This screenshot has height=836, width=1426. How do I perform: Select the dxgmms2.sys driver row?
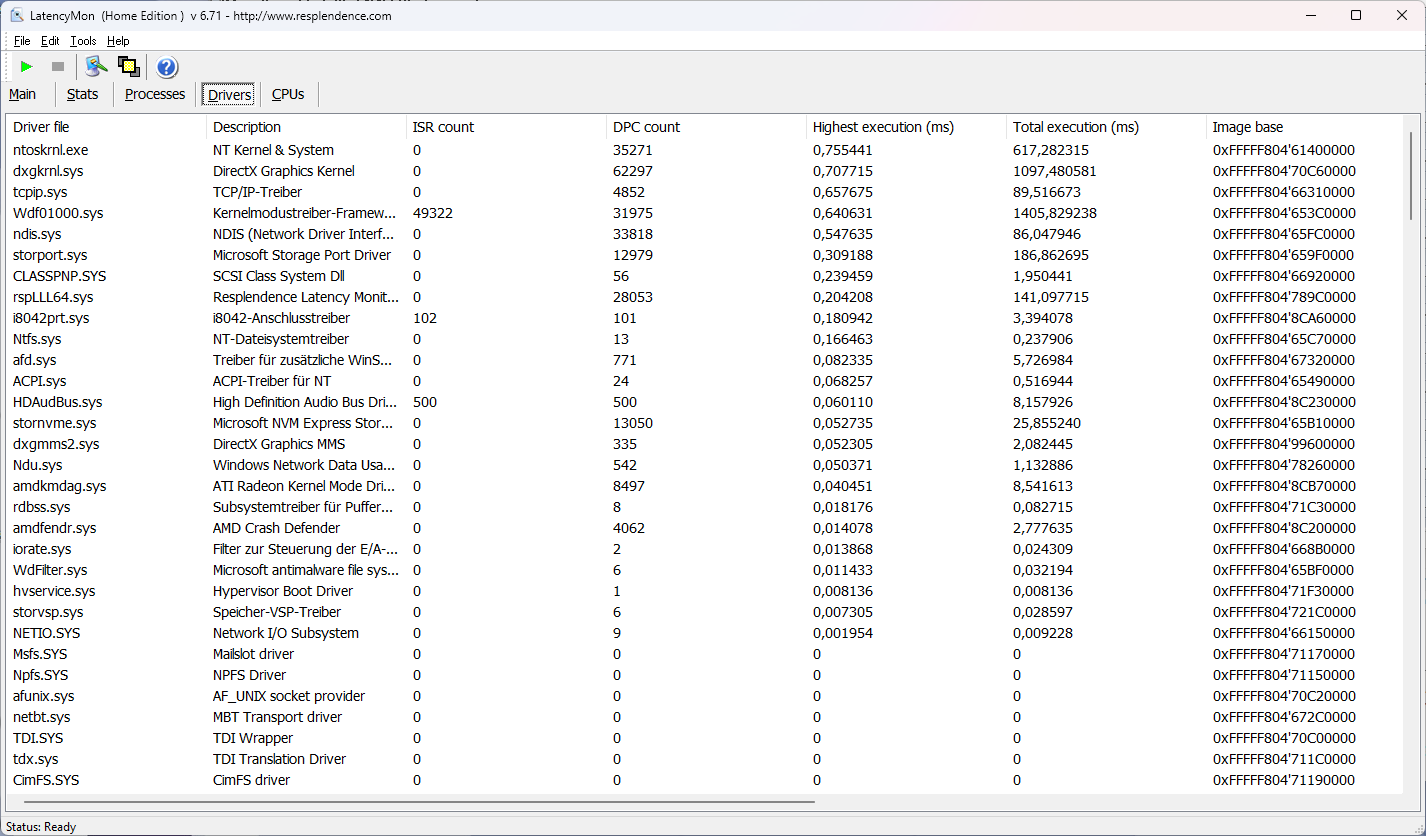[706, 444]
